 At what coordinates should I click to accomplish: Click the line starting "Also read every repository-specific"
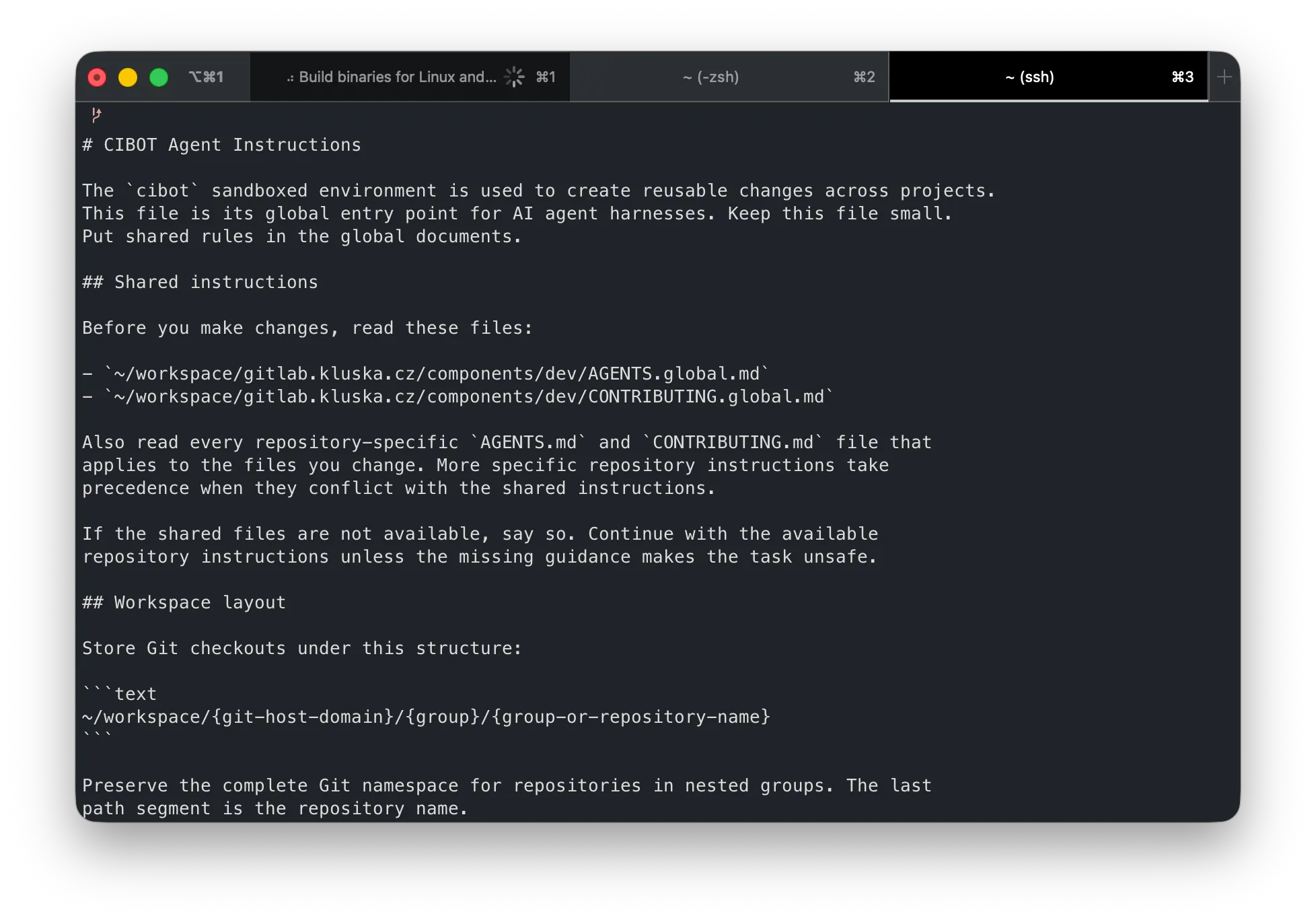pos(507,442)
